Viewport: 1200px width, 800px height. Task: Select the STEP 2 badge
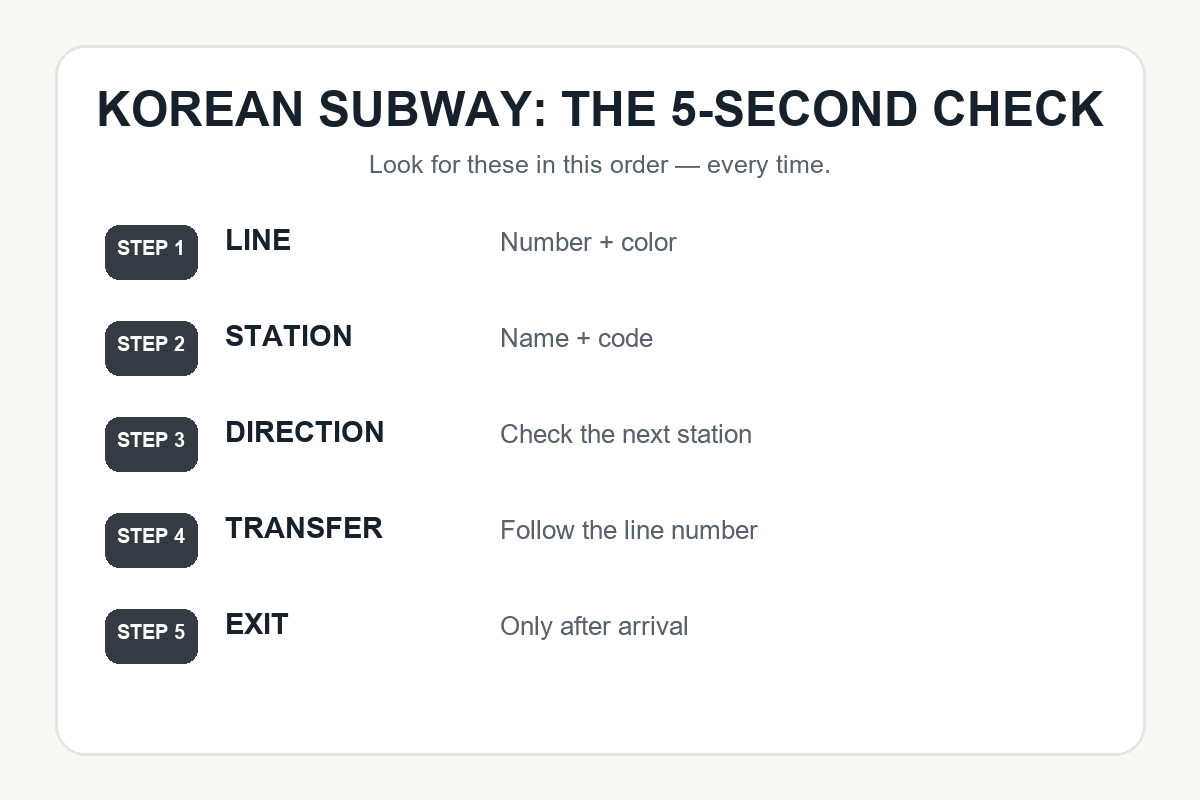coord(151,348)
